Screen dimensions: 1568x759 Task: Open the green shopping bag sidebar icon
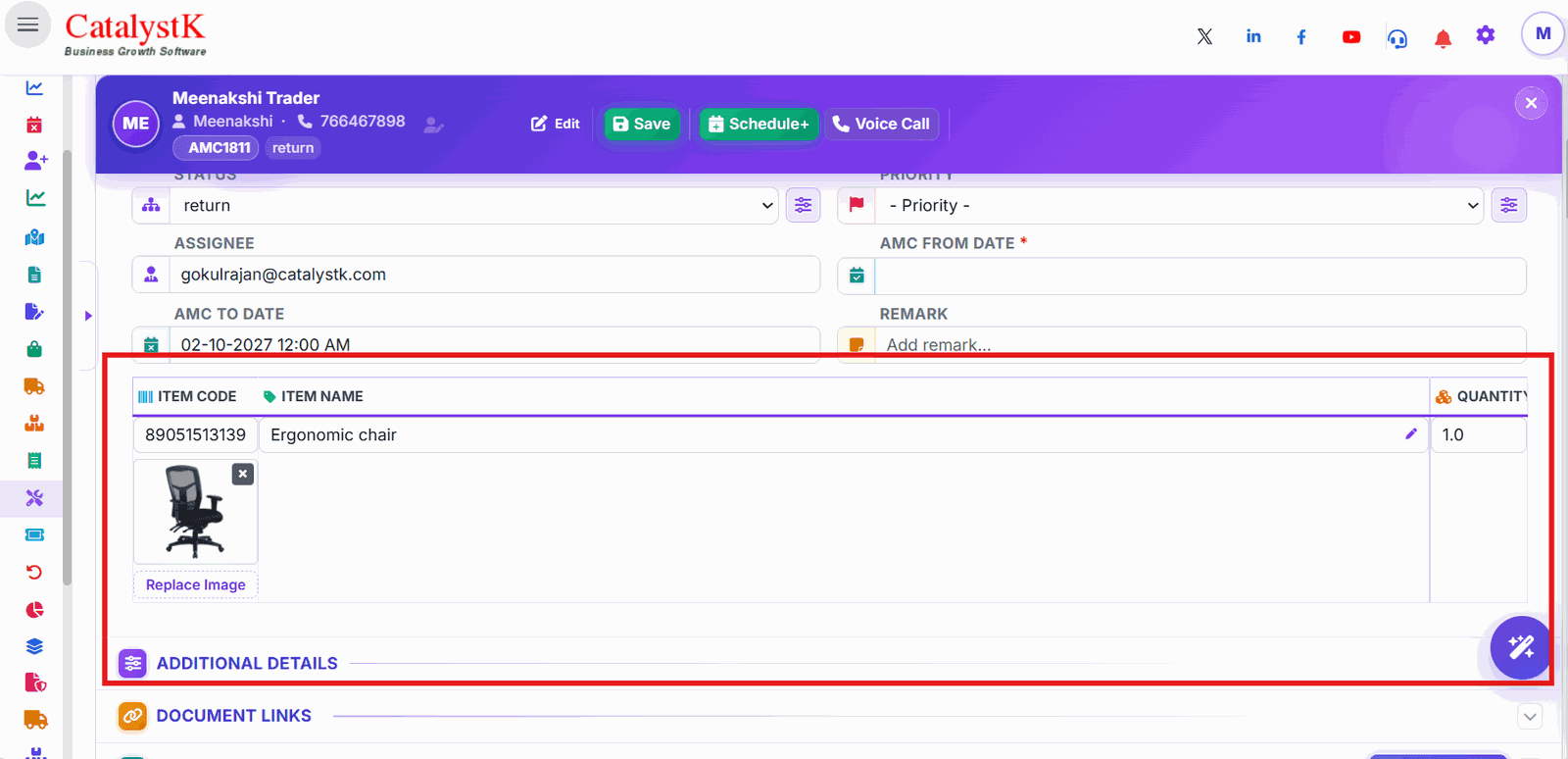pyautogui.click(x=34, y=349)
